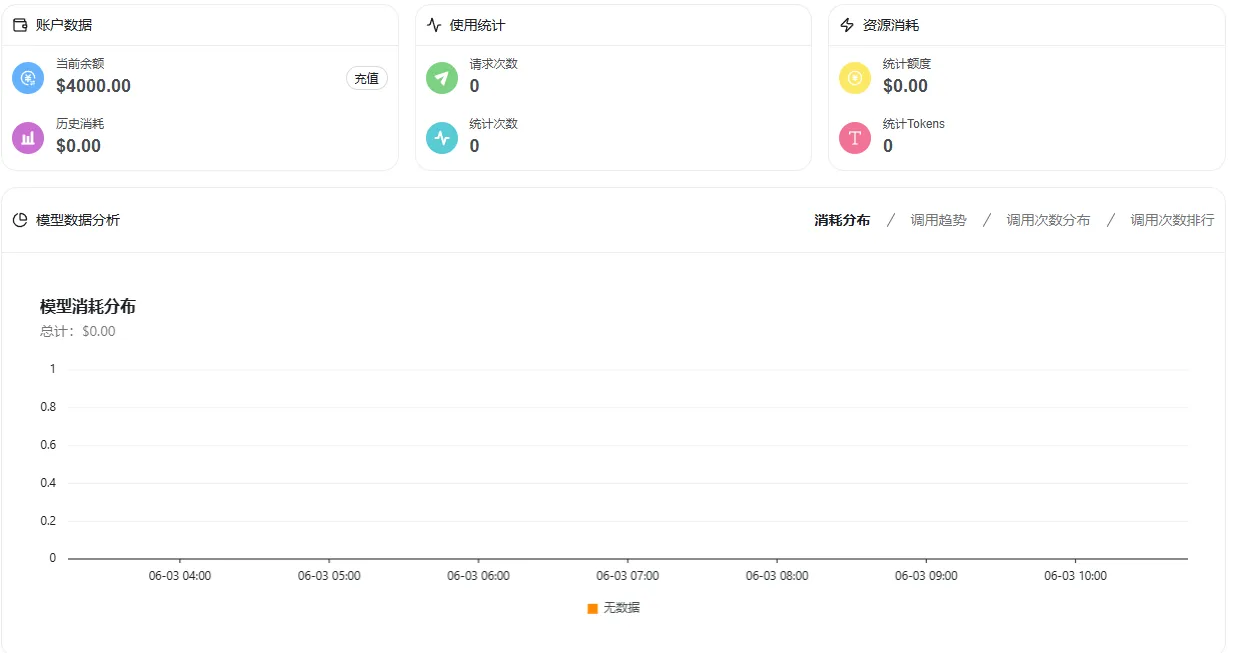Click the 06-03 09:00 axis label
The height and width of the screenshot is (653, 1234).
(926, 576)
